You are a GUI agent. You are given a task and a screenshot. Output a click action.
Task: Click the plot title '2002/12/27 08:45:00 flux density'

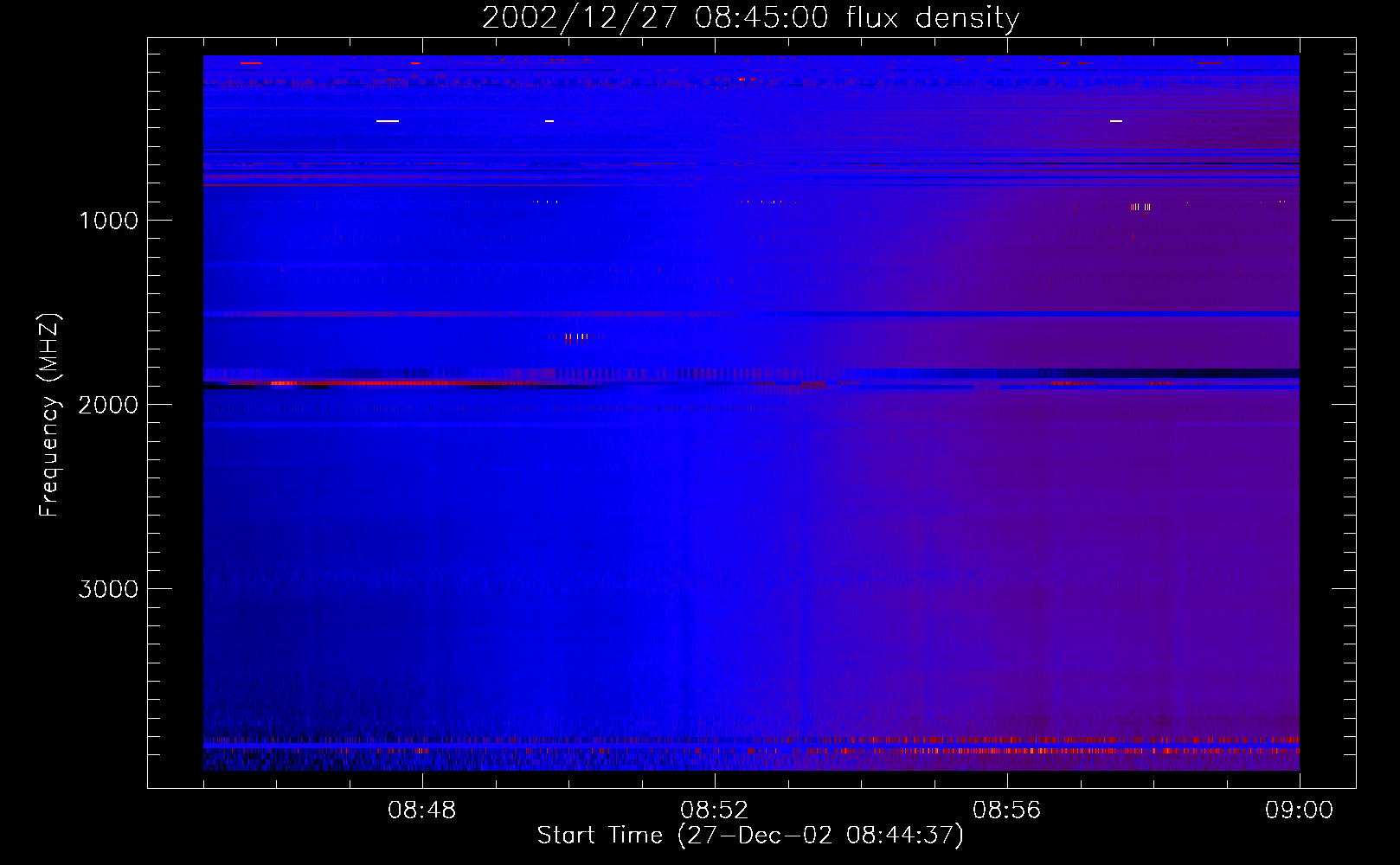[x=750, y=18]
